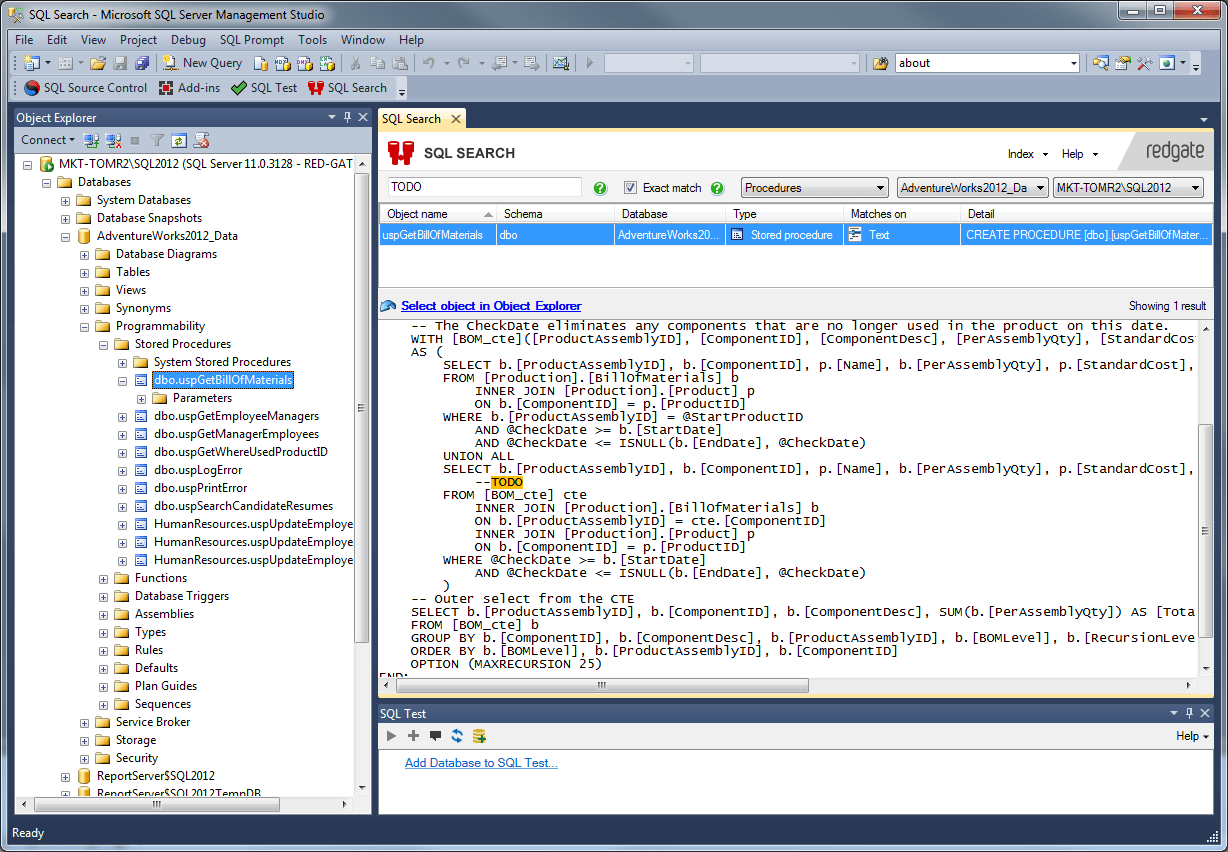Open the Index dropdown in SQL Search
This screenshot has height=852, width=1228.
click(1028, 154)
